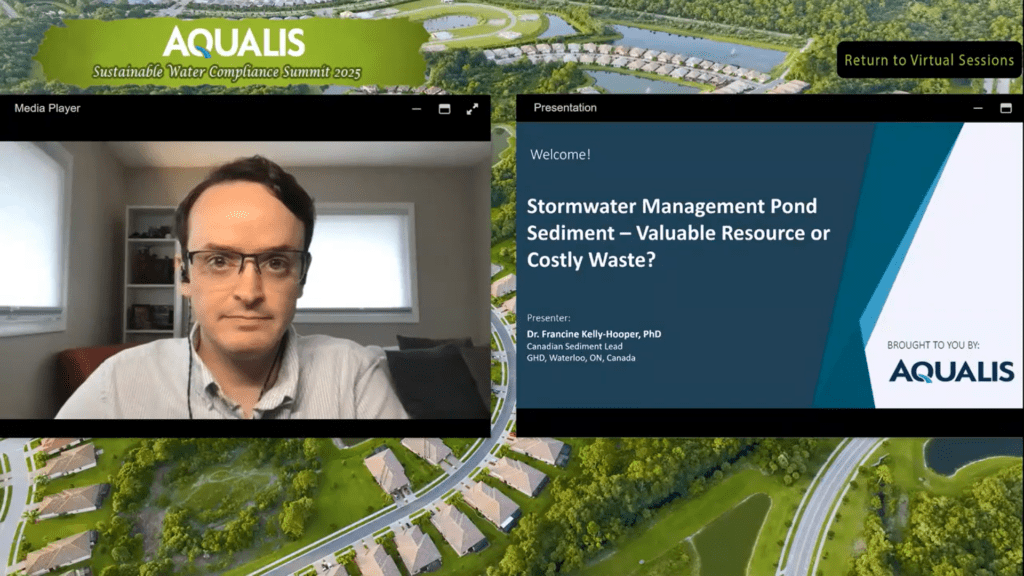Open the Media Player pop-out panel icon

[444, 109]
